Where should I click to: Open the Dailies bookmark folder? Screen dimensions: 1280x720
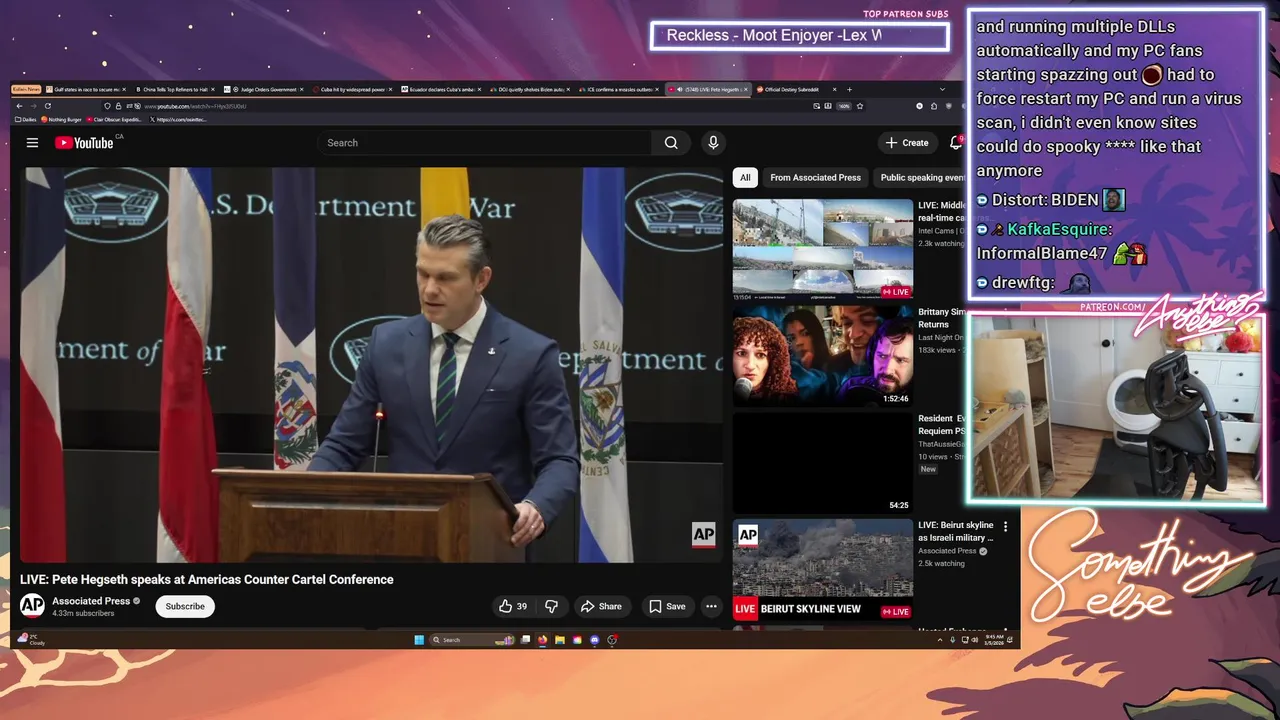[25, 119]
